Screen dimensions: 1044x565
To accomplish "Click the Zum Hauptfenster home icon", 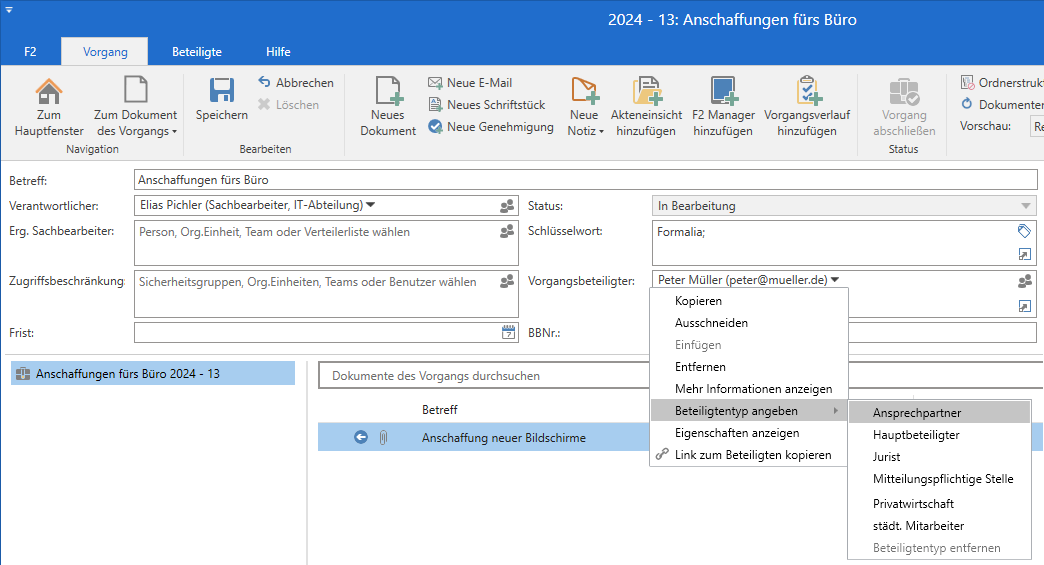I will pos(49,92).
